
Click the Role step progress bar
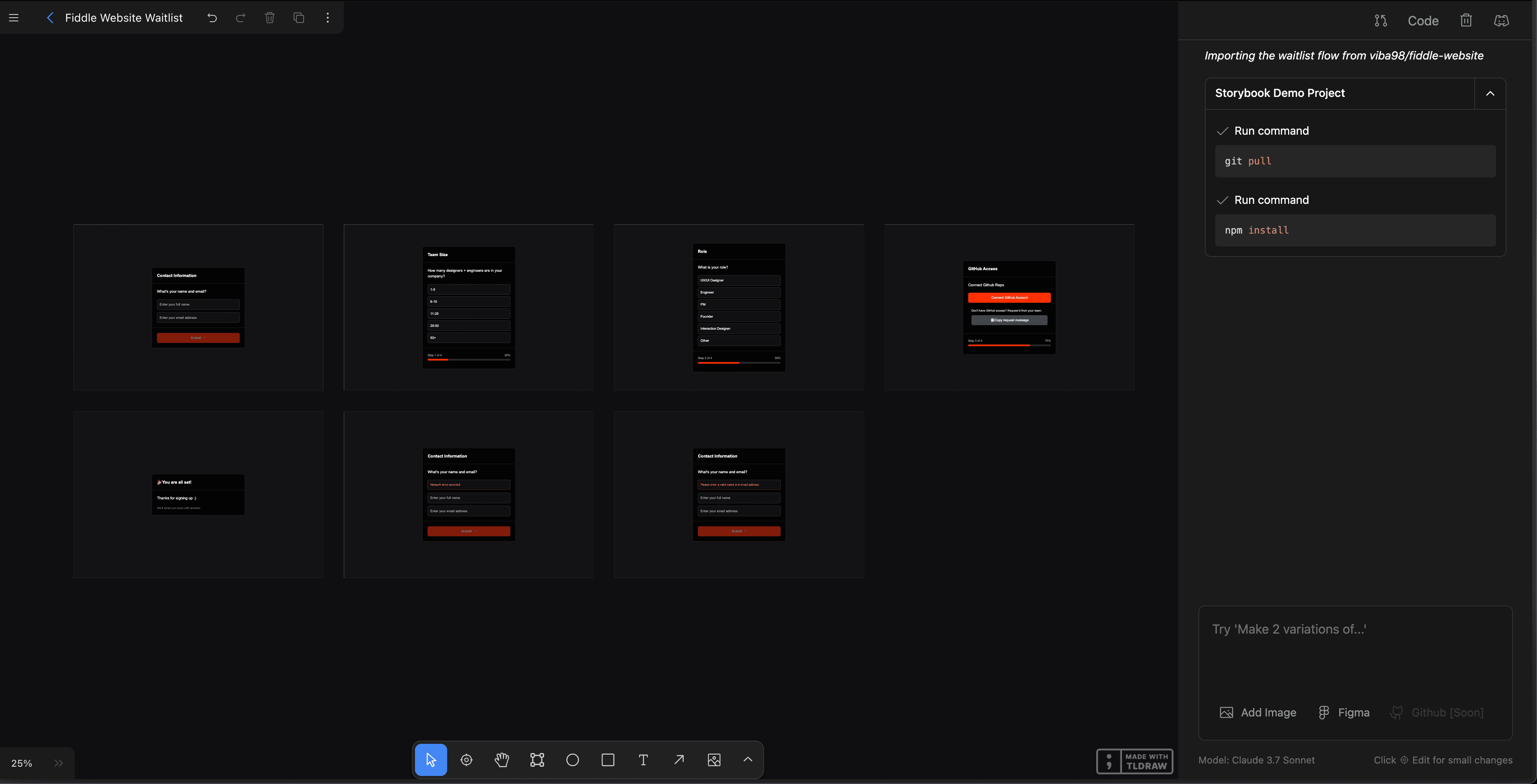coord(739,363)
